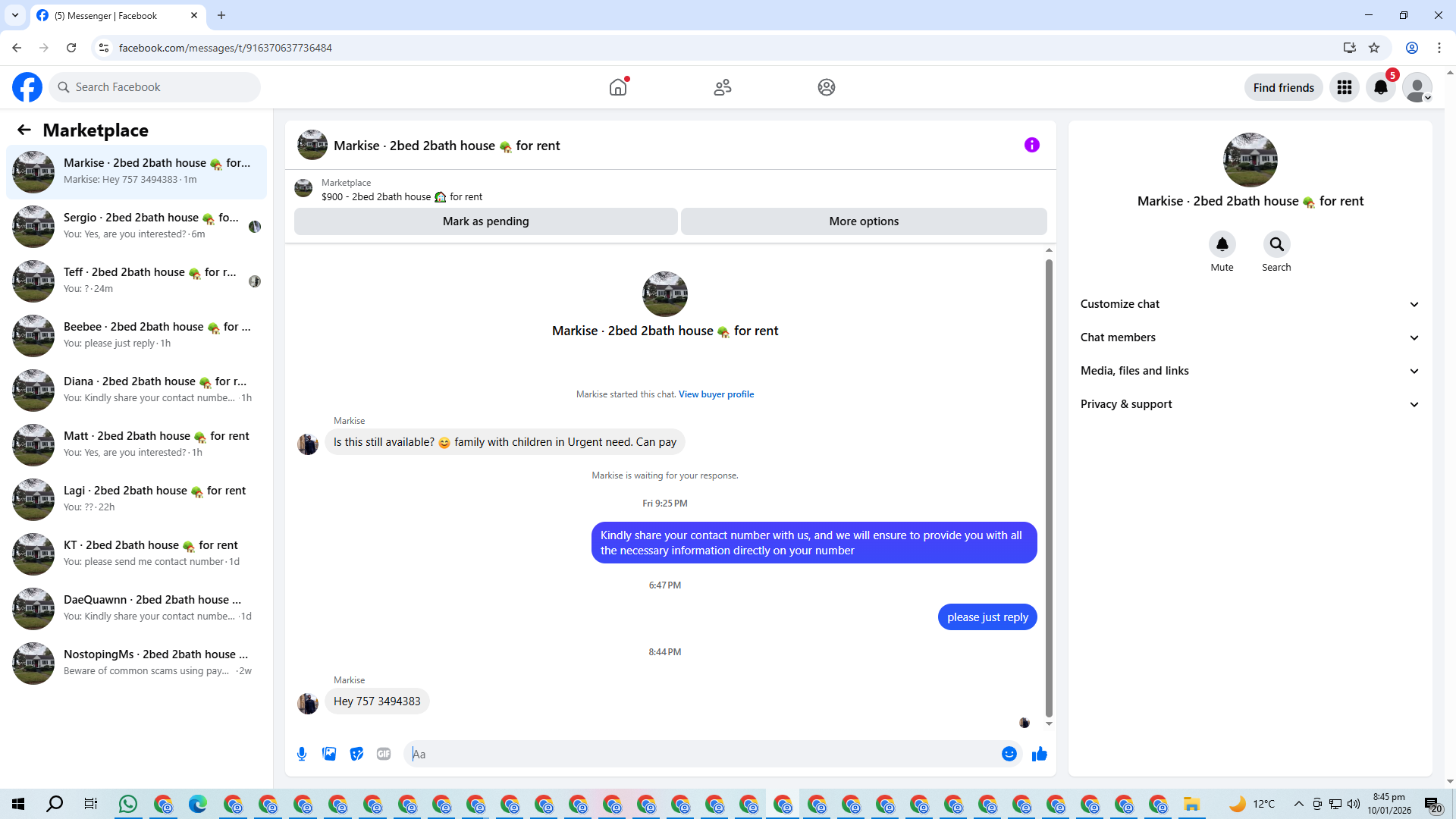
Task: Click the voice clip microphone icon
Action: point(302,754)
